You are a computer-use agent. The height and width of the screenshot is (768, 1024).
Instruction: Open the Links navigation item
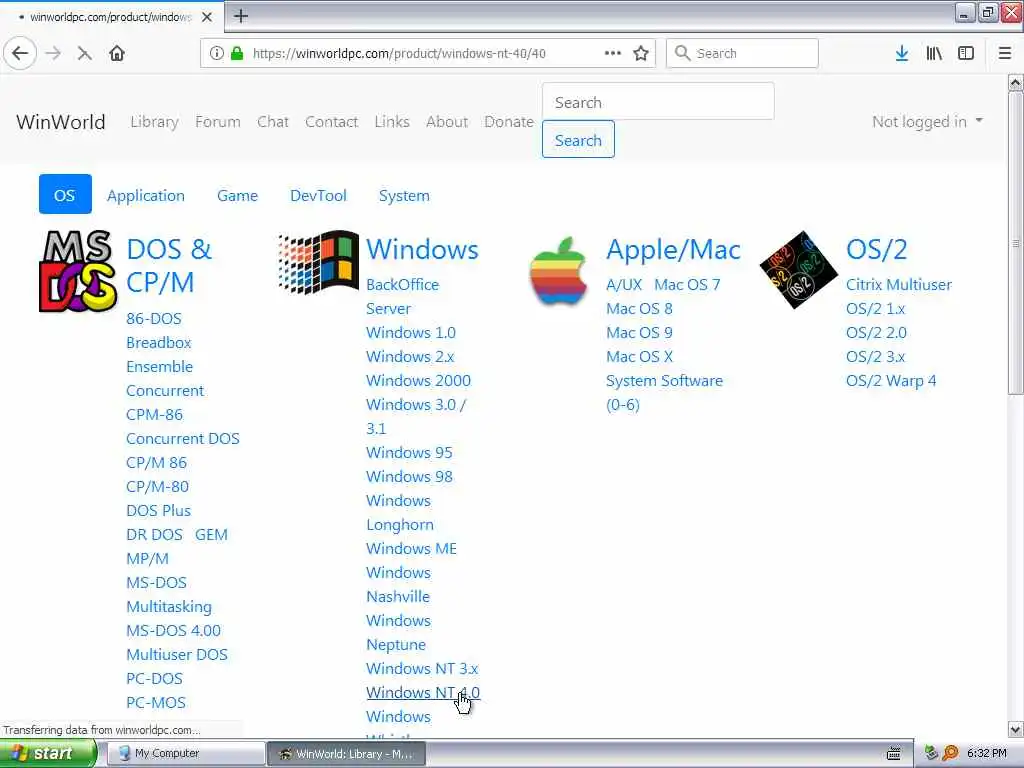click(392, 121)
